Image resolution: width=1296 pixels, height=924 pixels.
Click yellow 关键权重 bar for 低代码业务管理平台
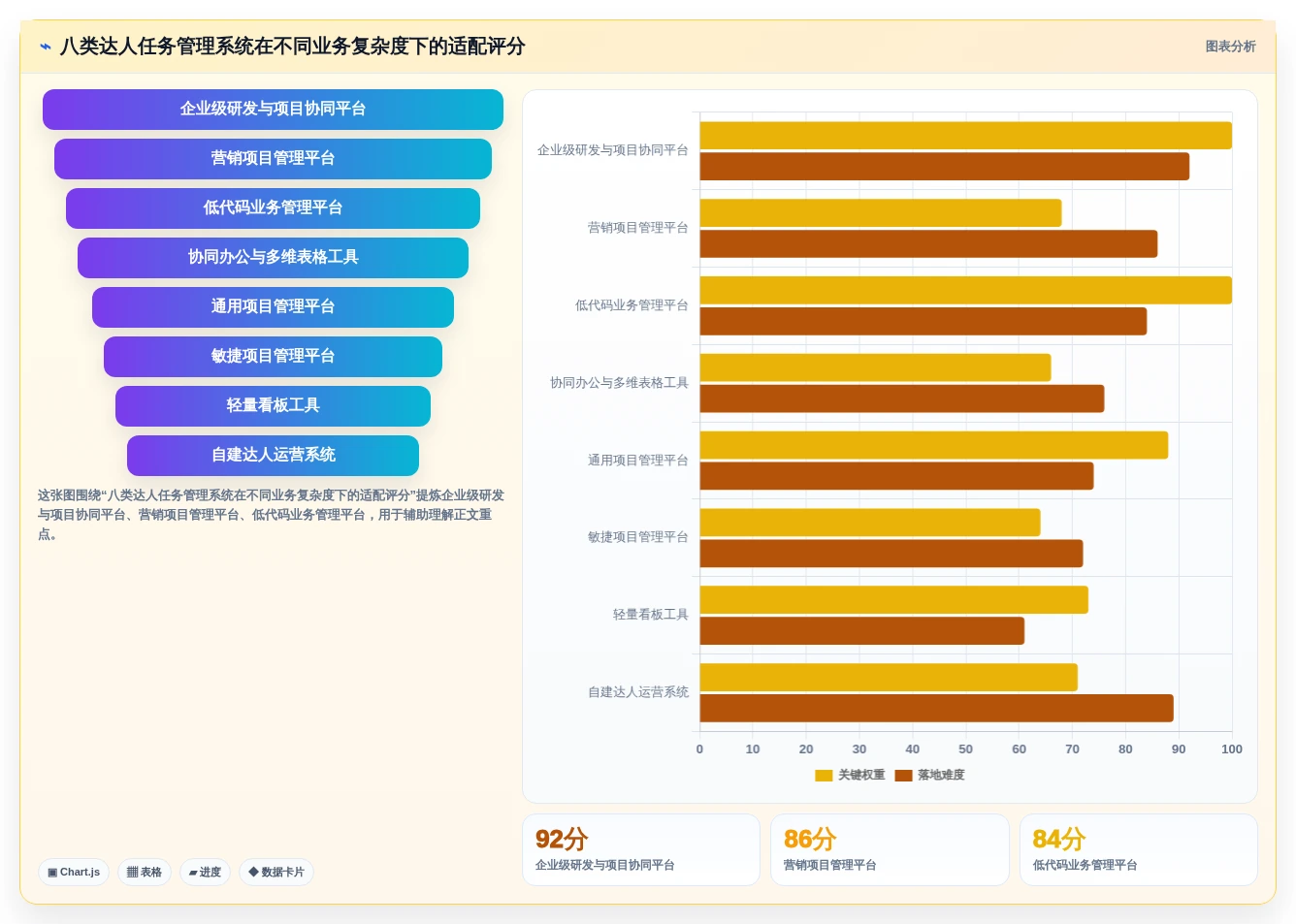[965, 290]
